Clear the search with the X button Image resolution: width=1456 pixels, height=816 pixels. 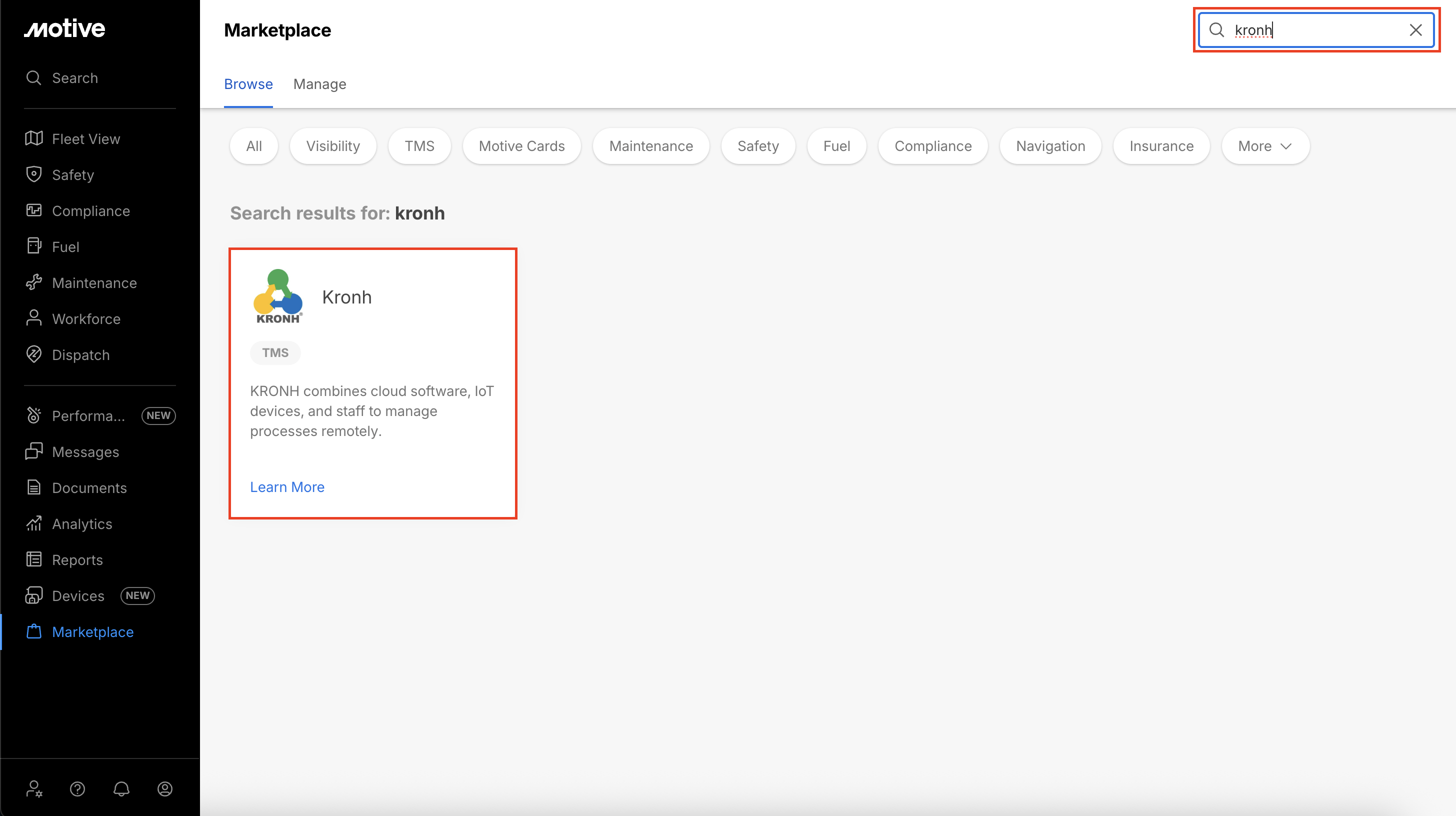point(1415,30)
